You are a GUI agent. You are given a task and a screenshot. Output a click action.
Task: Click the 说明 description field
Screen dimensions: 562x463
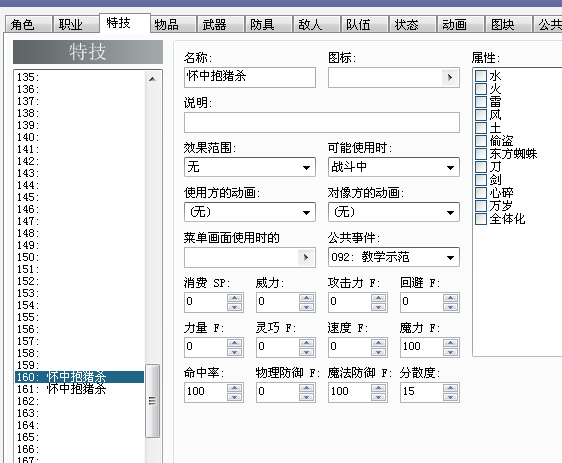pyautogui.click(x=322, y=122)
